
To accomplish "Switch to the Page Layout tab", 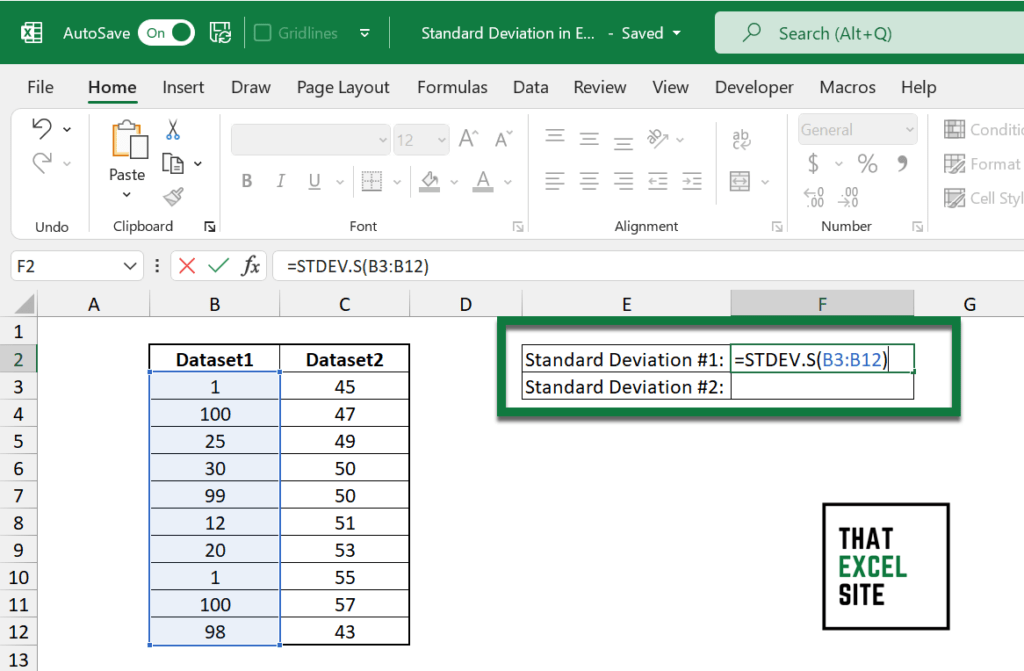I will pyautogui.click(x=343, y=87).
